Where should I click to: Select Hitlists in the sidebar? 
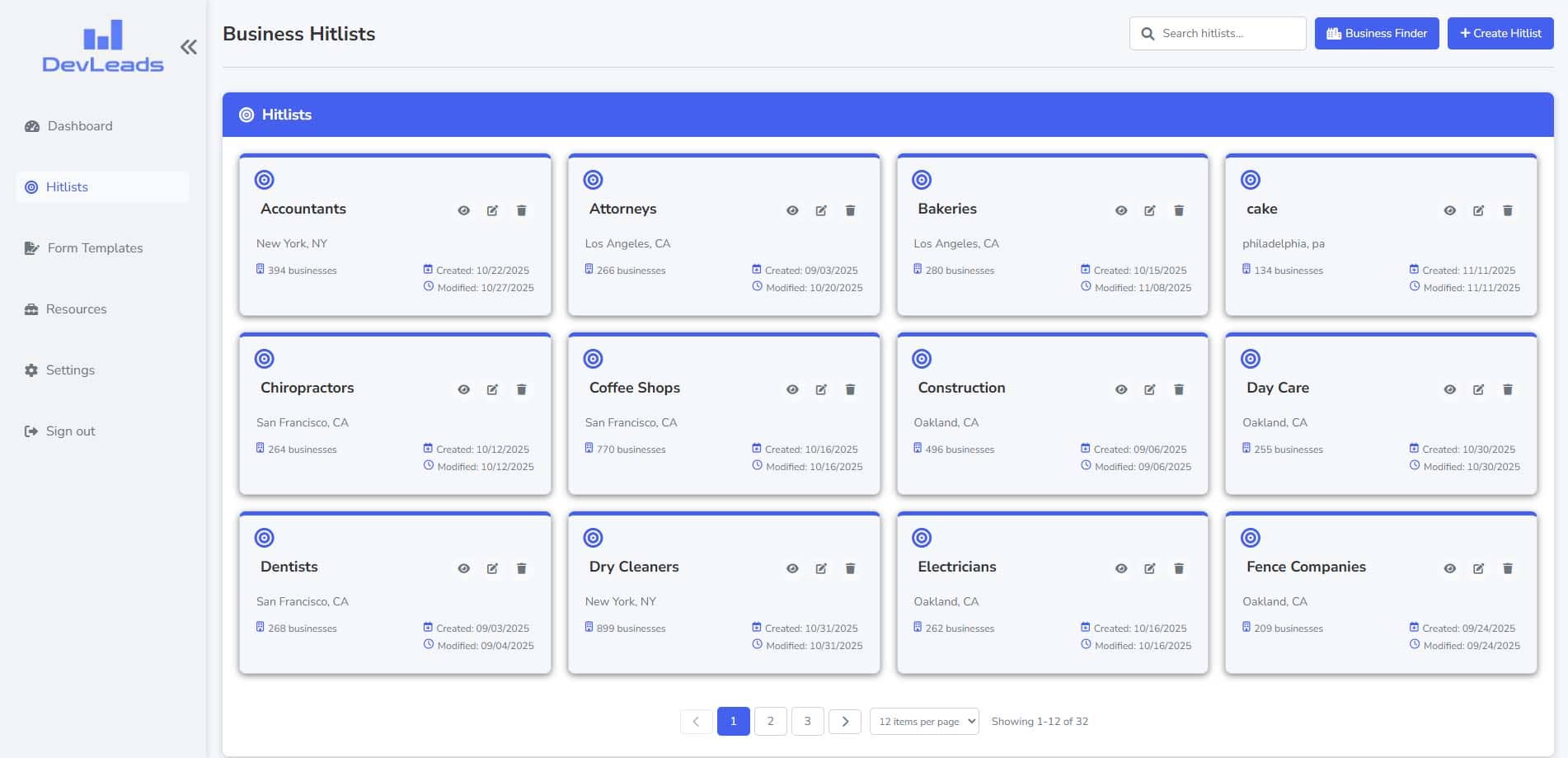click(x=103, y=187)
